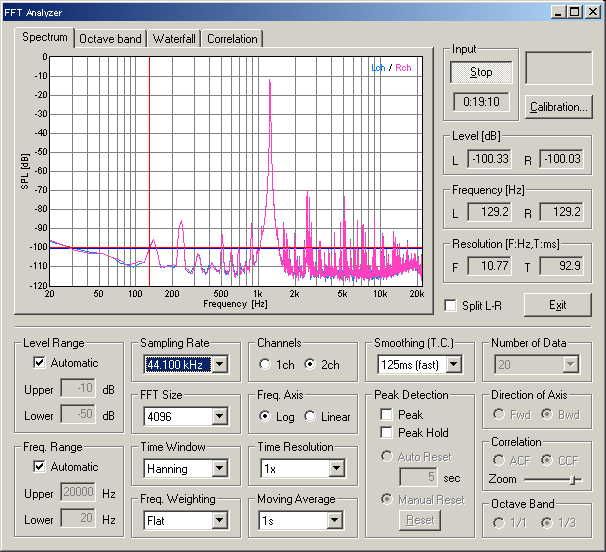Select the Correlation tab
The image size is (606, 552).
[232, 39]
